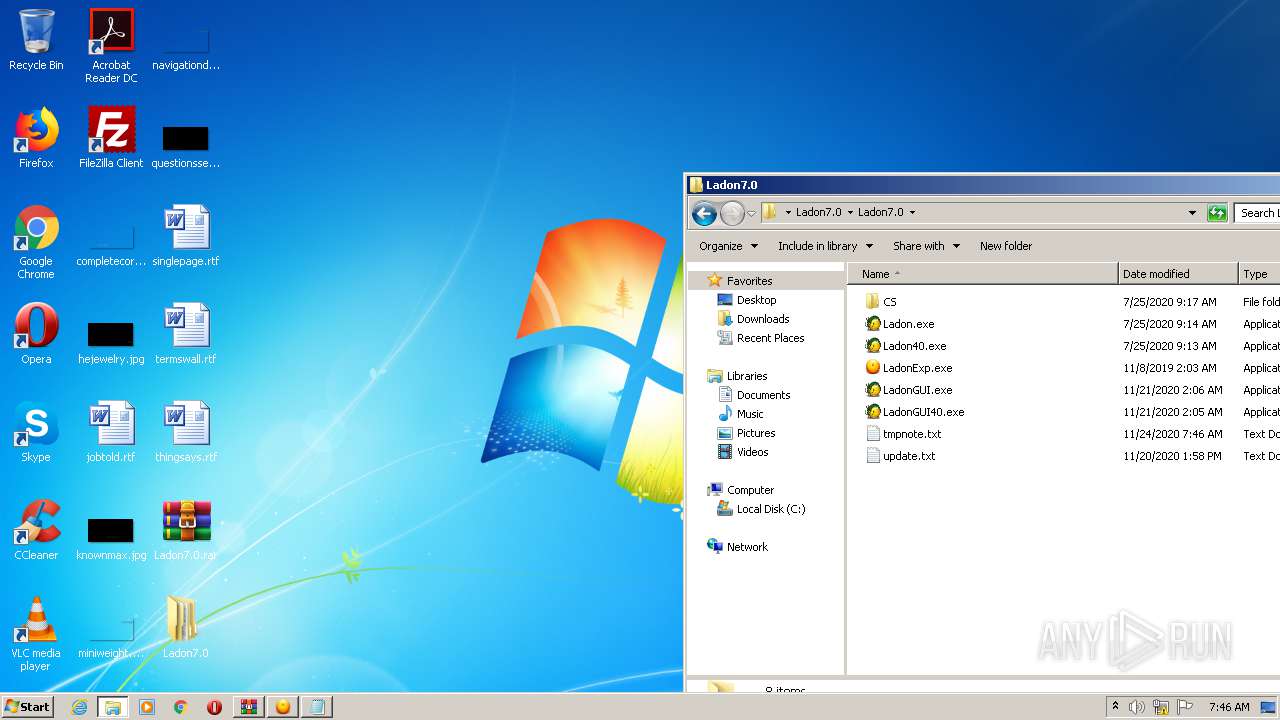This screenshot has height=720, width=1280.
Task: Click Explorer Back navigation button
Action: (704, 213)
